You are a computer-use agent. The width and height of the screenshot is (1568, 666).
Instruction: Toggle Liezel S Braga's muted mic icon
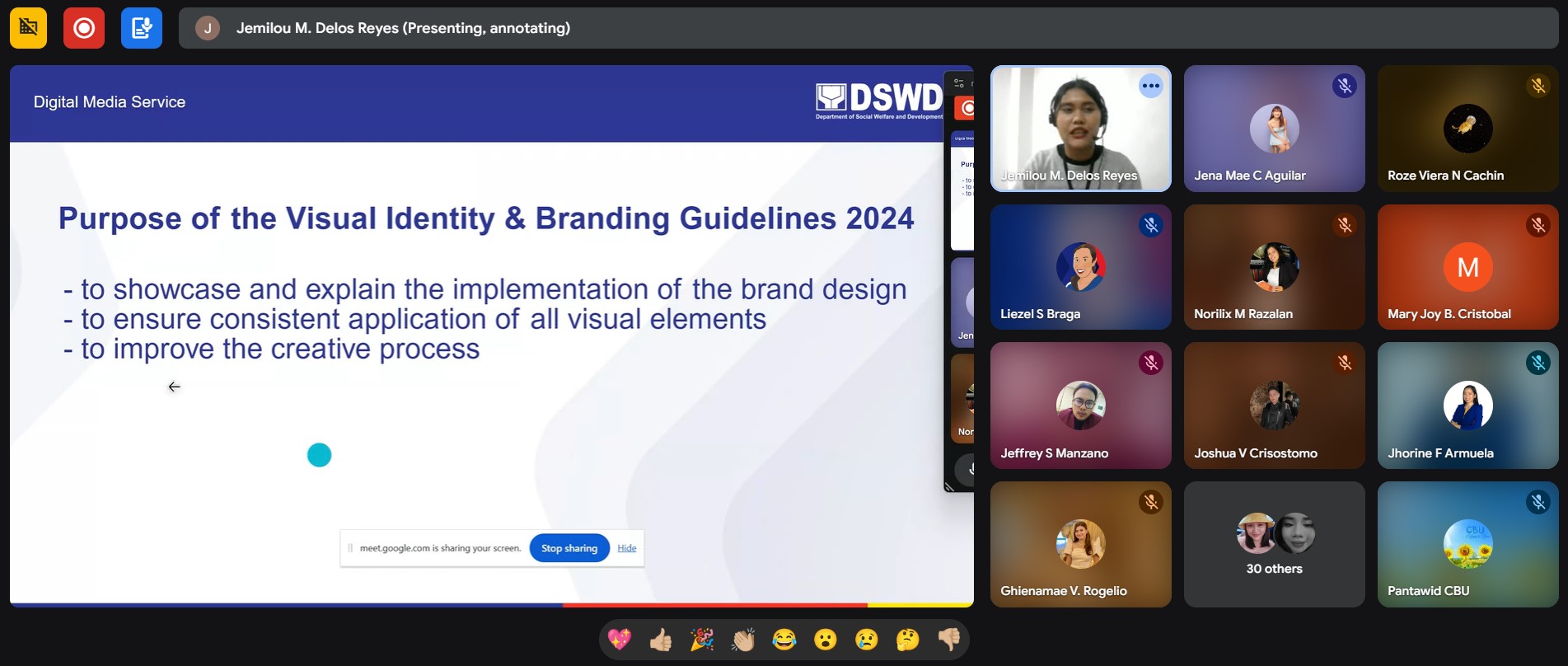(x=1151, y=225)
